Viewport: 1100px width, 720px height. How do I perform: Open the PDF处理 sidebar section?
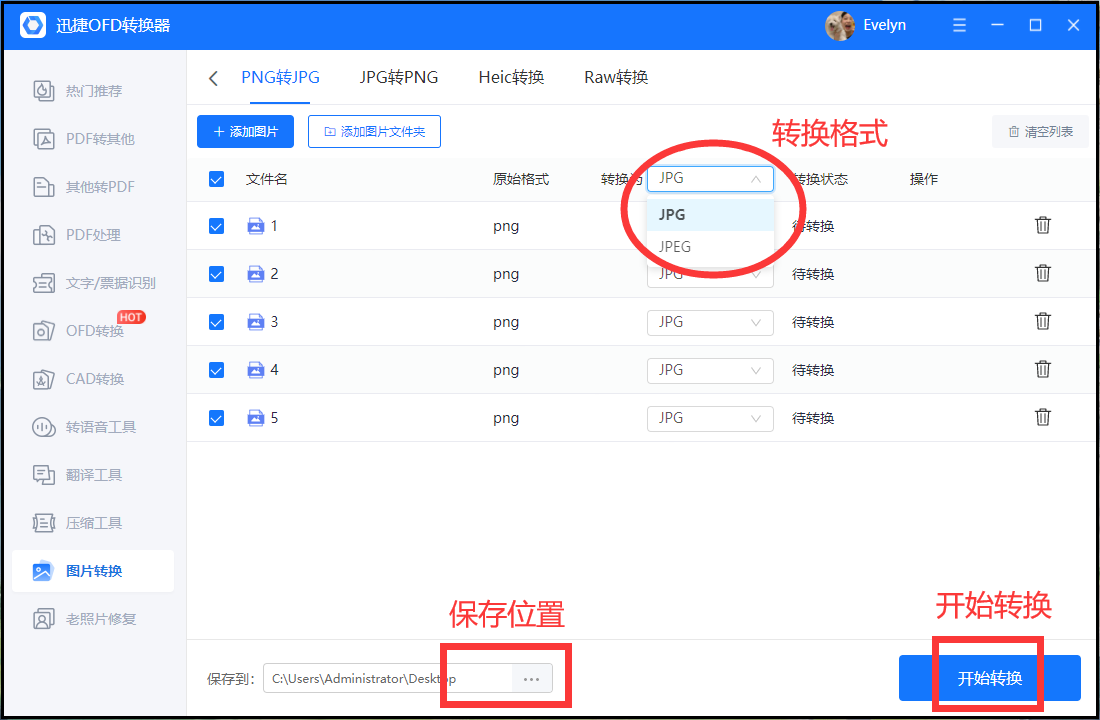click(93, 235)
